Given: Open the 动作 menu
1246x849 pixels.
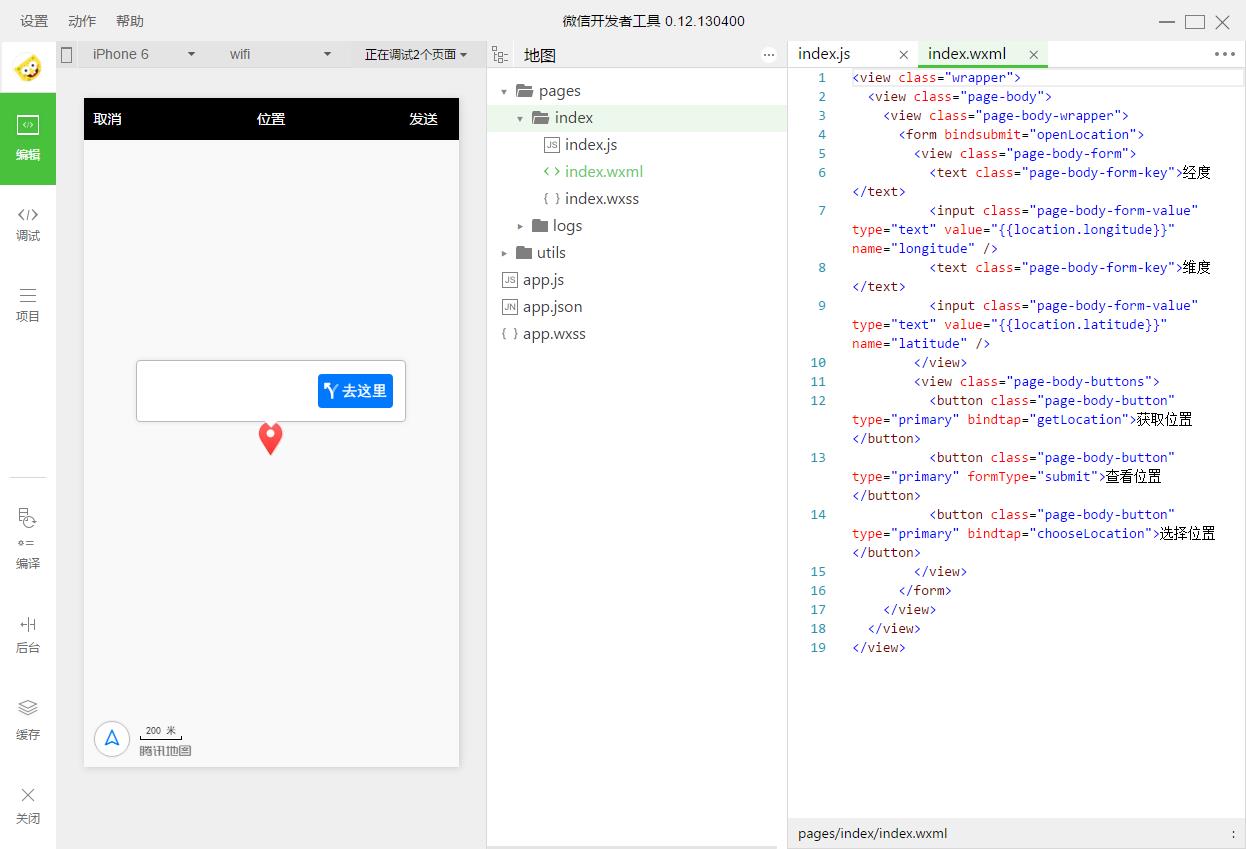Looking at the screenshot, I should point(82,21).
